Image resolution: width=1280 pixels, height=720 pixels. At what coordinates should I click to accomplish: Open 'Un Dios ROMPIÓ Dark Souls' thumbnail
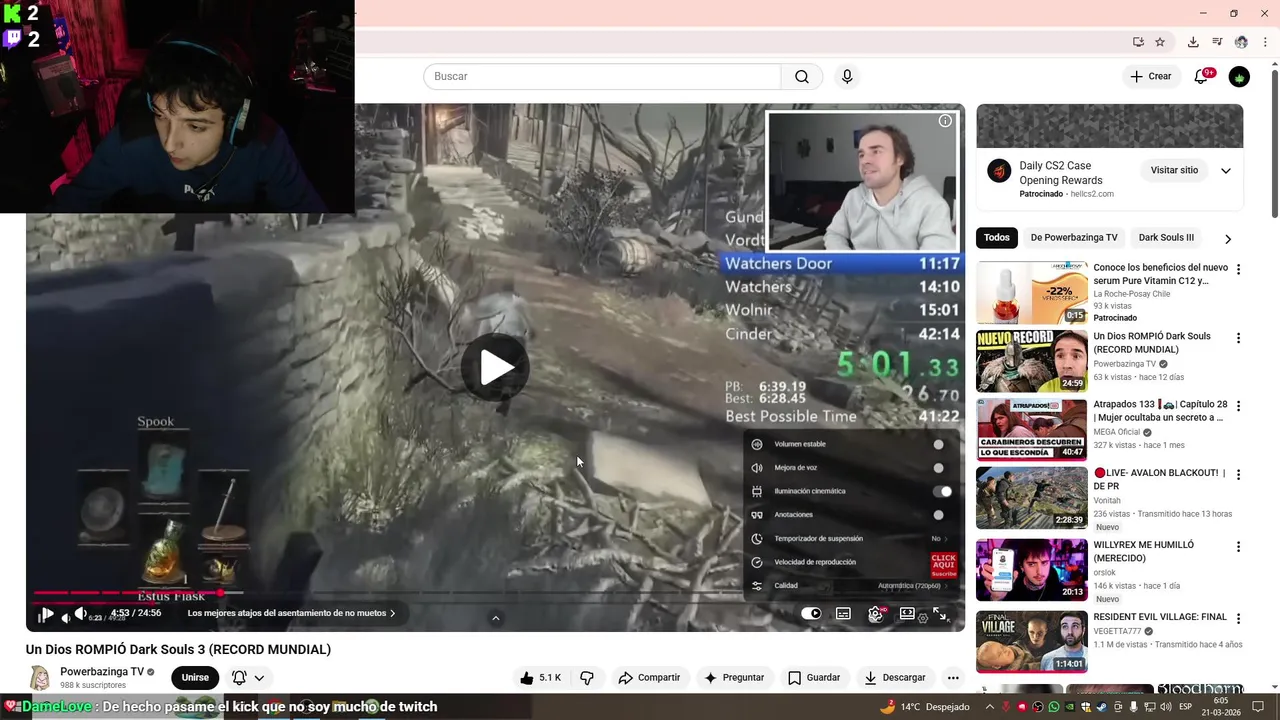1031,361
